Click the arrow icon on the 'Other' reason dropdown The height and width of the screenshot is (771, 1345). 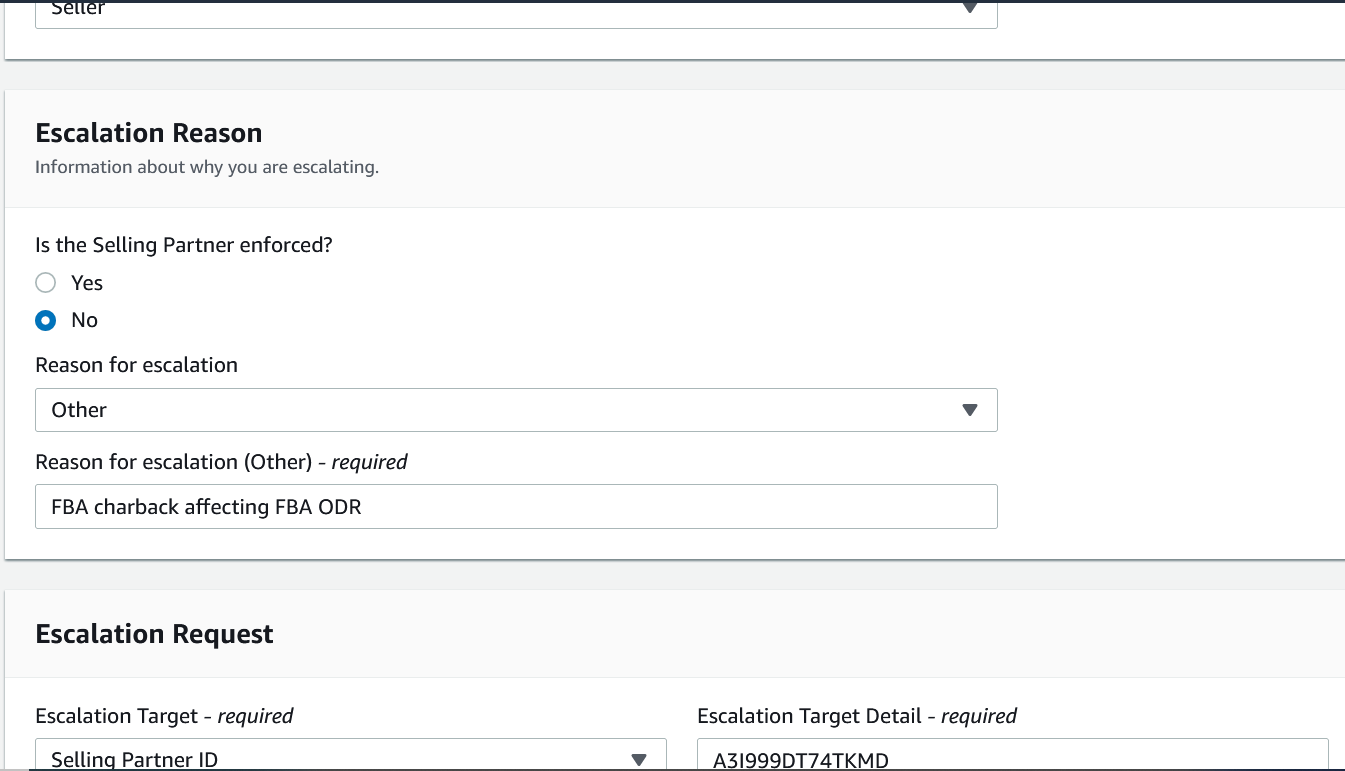coord(968,410)
